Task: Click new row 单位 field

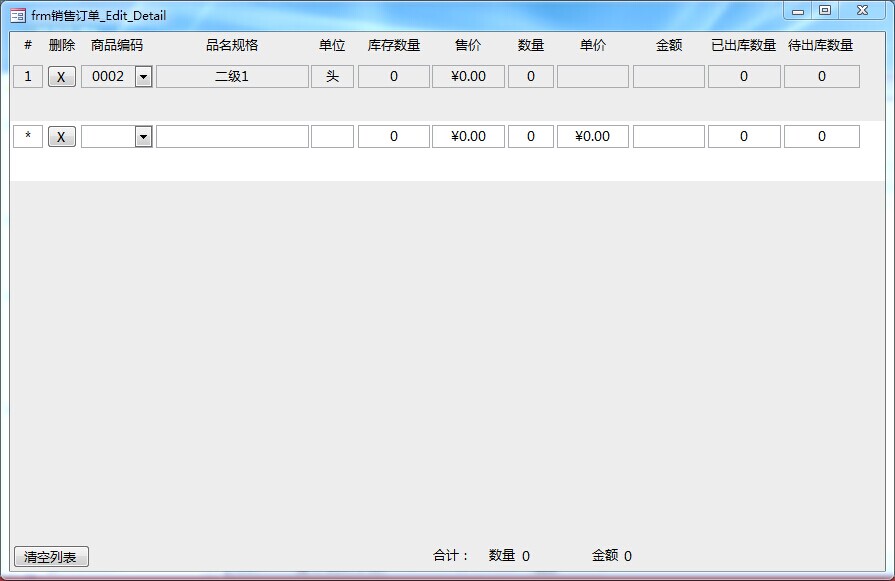Action: coord(332,136)
